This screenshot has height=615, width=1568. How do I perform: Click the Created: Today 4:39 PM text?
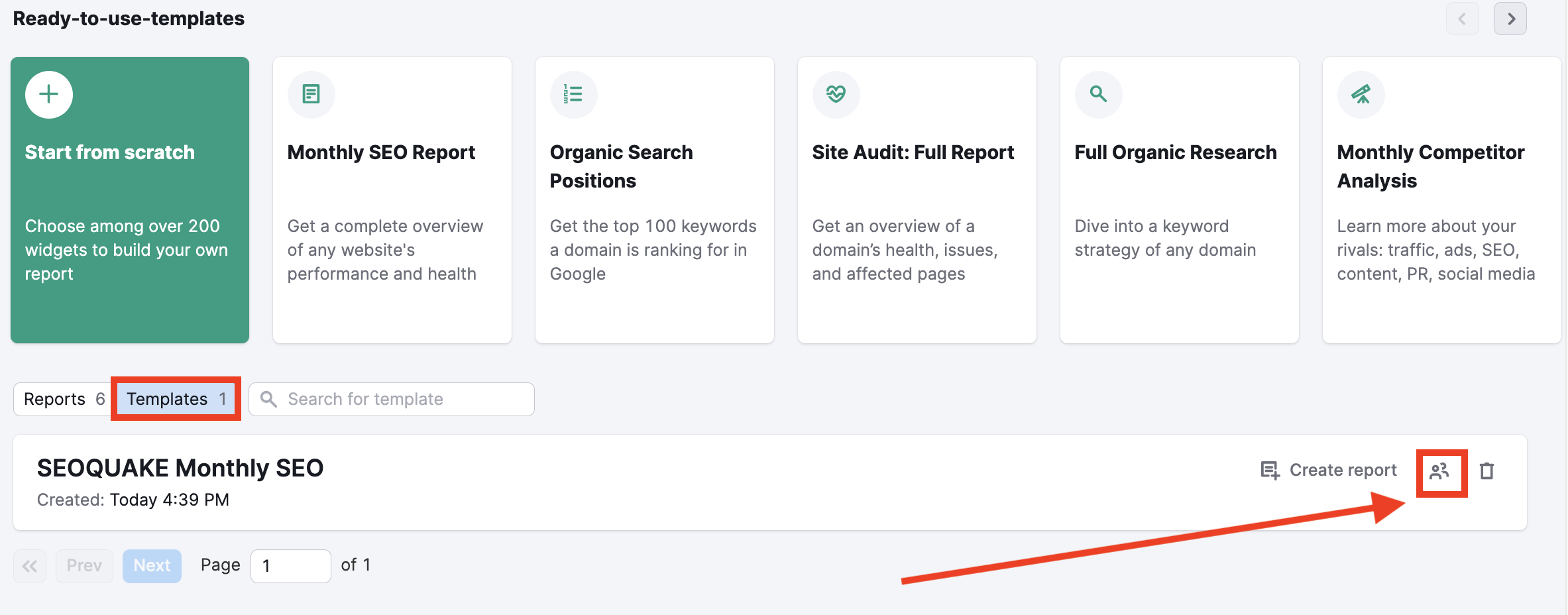(x=133, y=500)
